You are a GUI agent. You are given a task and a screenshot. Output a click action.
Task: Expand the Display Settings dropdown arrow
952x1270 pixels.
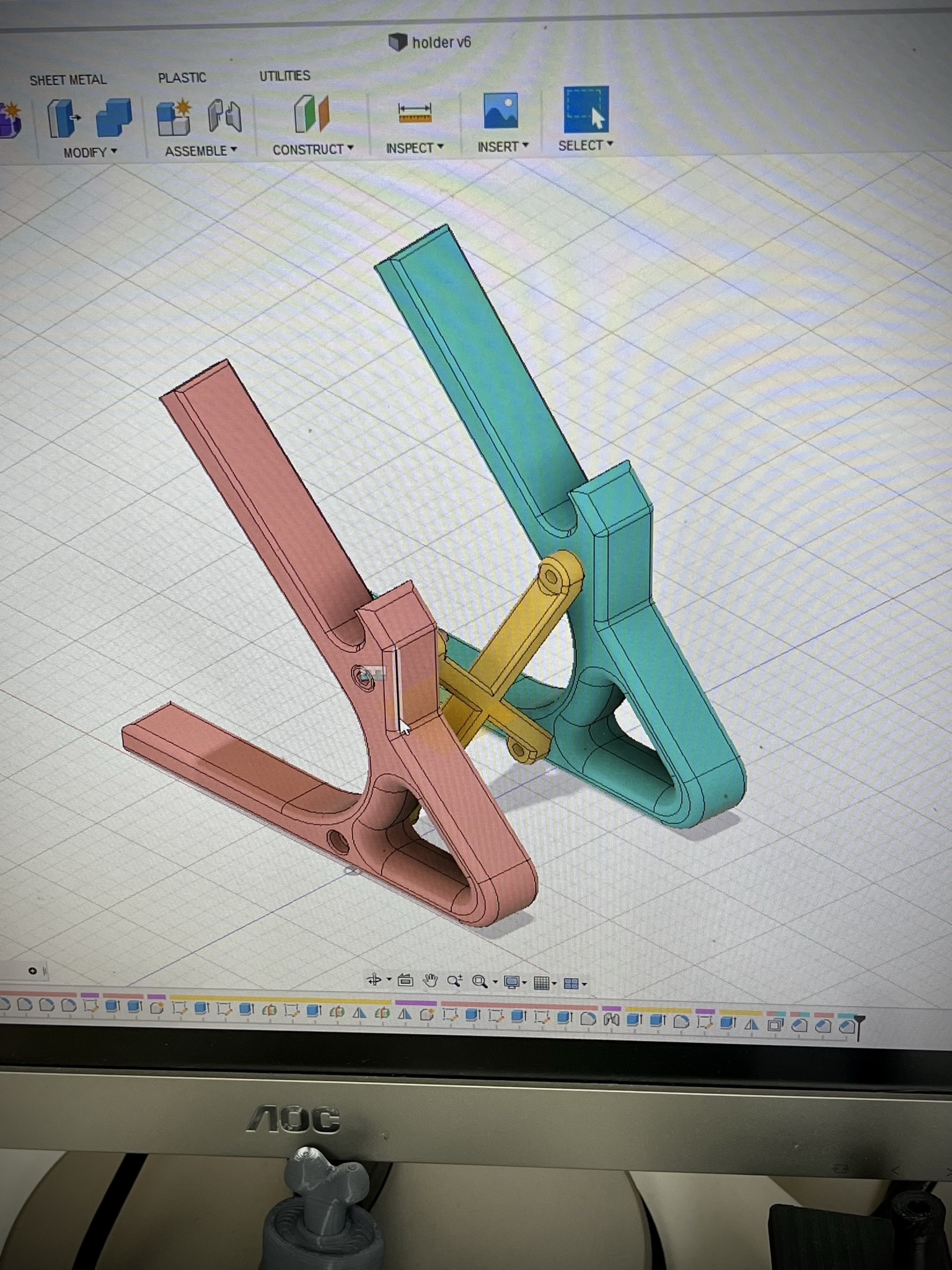(524, 983)
